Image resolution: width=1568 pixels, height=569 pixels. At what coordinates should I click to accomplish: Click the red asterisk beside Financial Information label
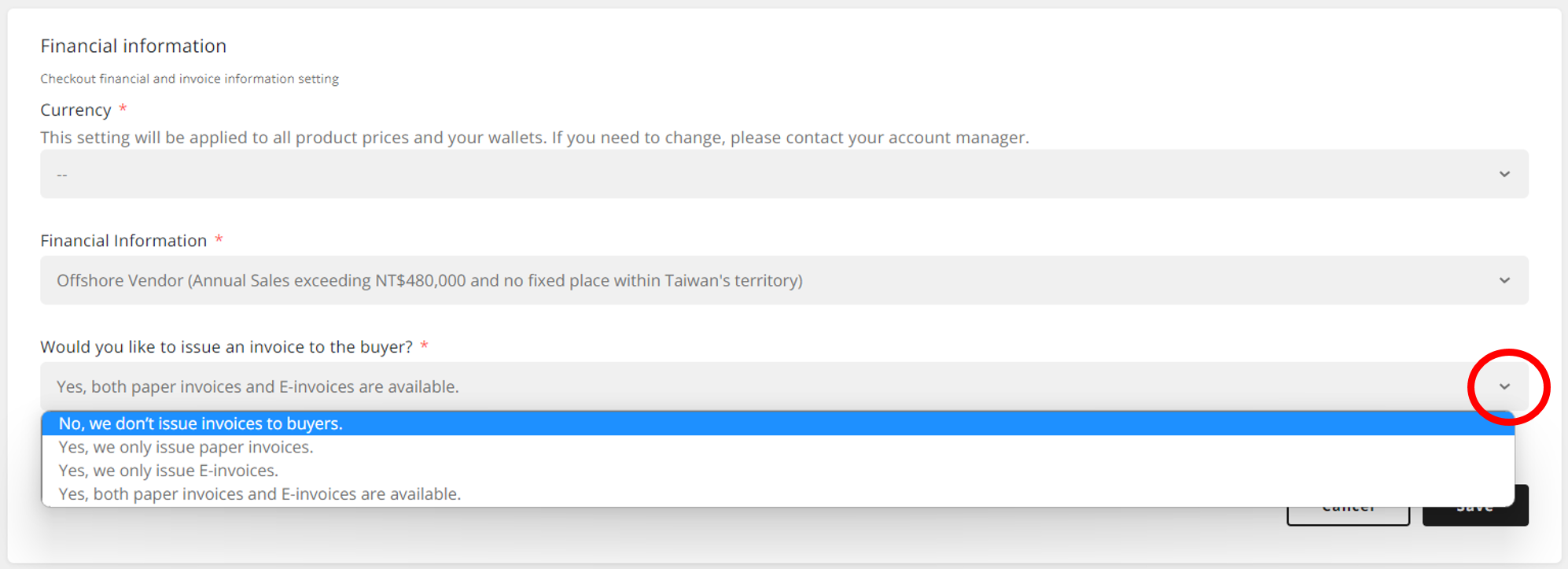219,239
